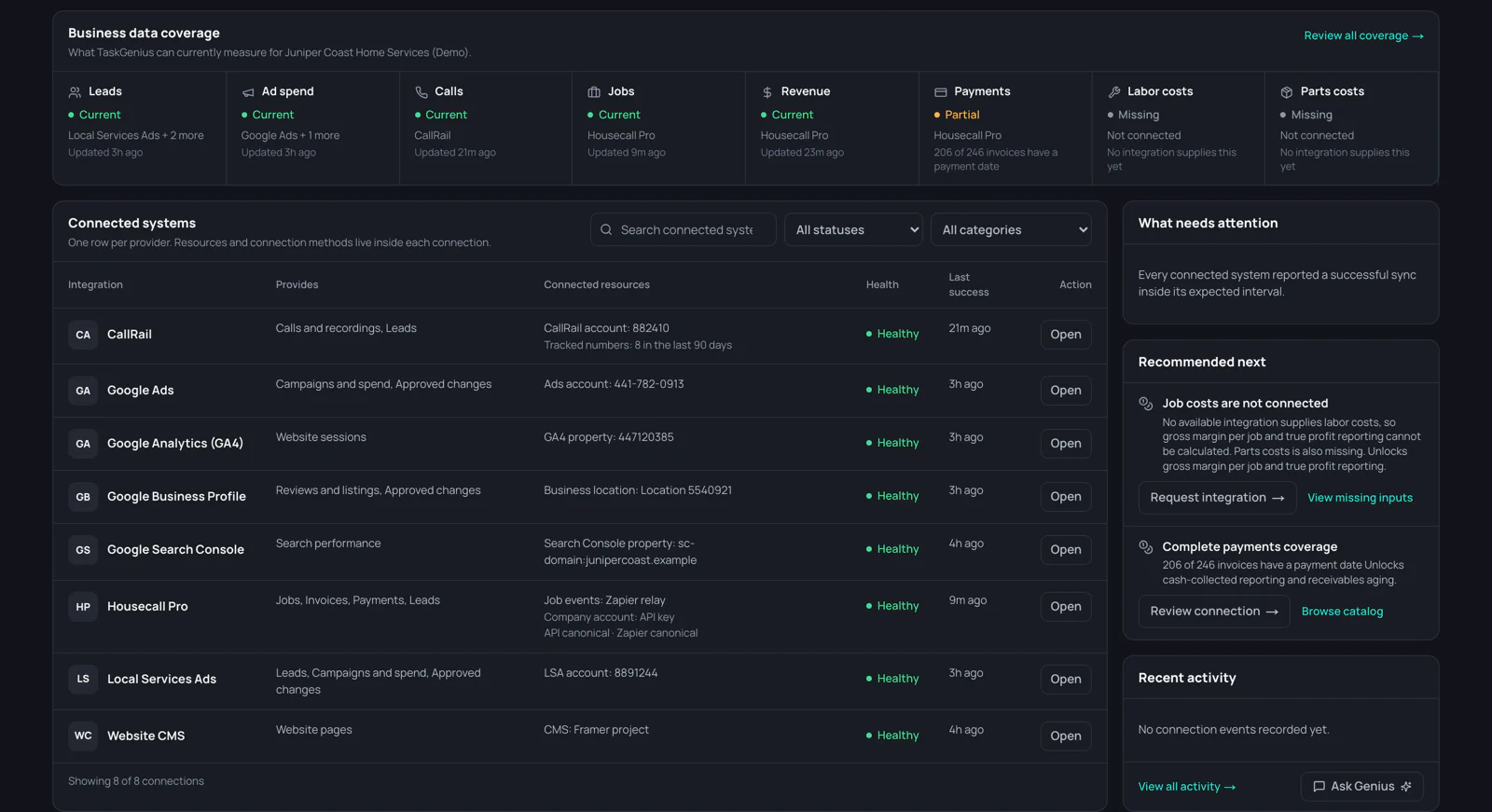Open the Google Ads connection
Screen dimensions: 1492x812
pyautogui.click(x=1066, y=391)
